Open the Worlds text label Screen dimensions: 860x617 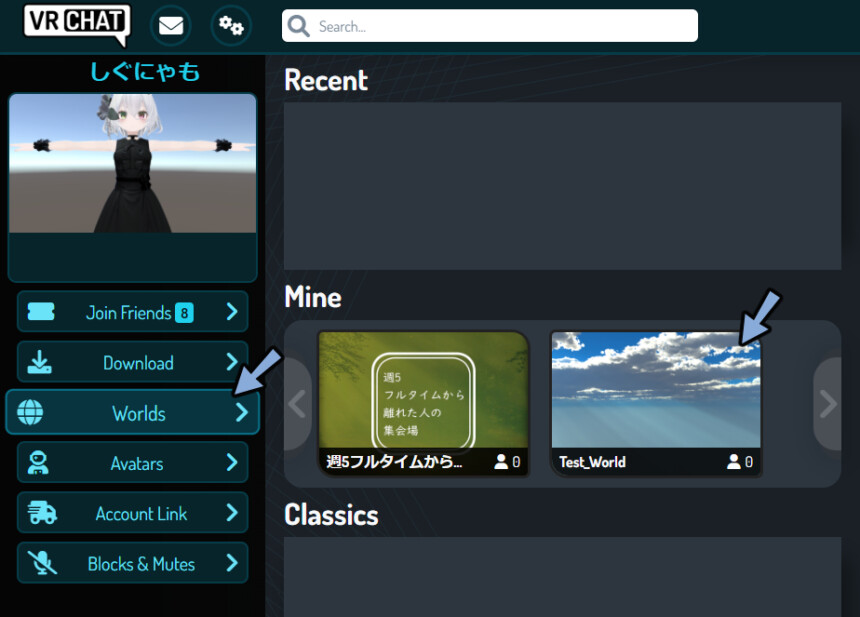click(x=139, y=414)
